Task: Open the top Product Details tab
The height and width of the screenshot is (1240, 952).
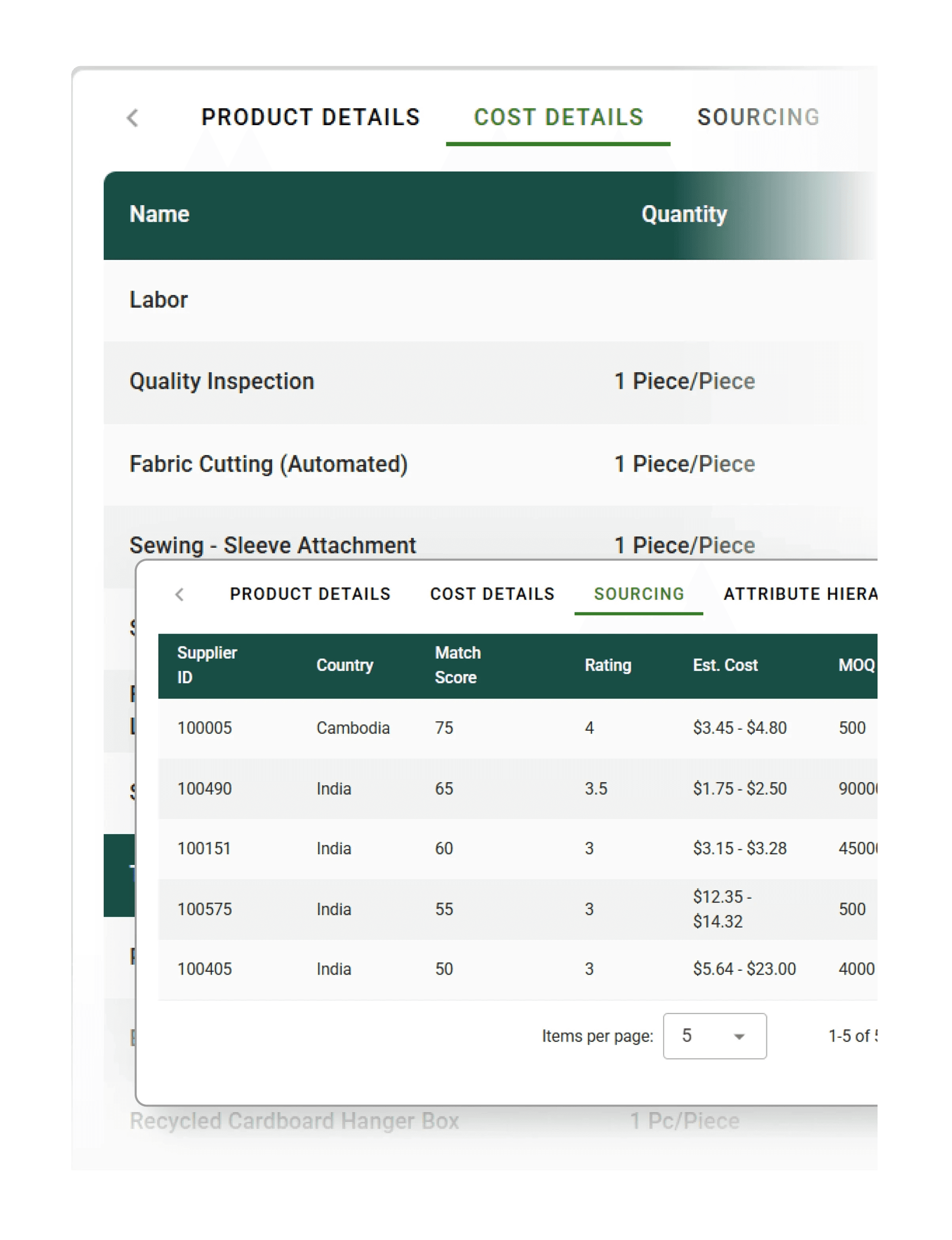Action: point(310,117)
